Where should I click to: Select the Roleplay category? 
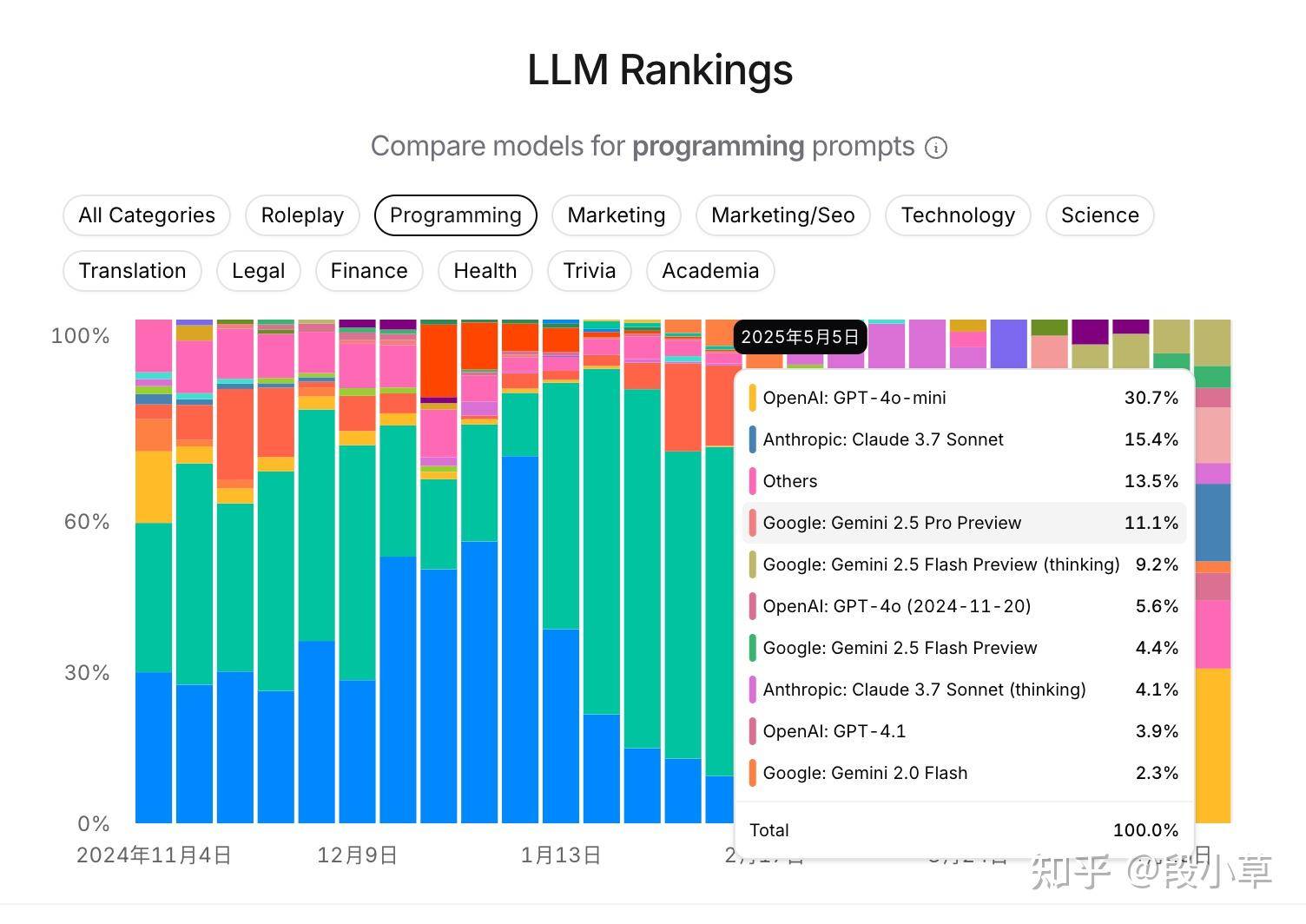302,215
